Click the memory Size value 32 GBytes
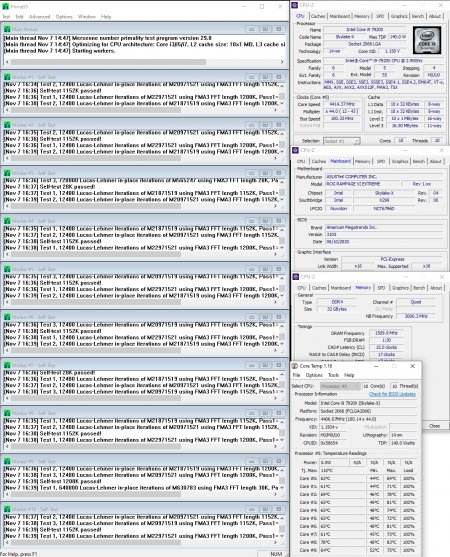The height and width of the screenshot is (557, 450). click(x=337, y=309)
